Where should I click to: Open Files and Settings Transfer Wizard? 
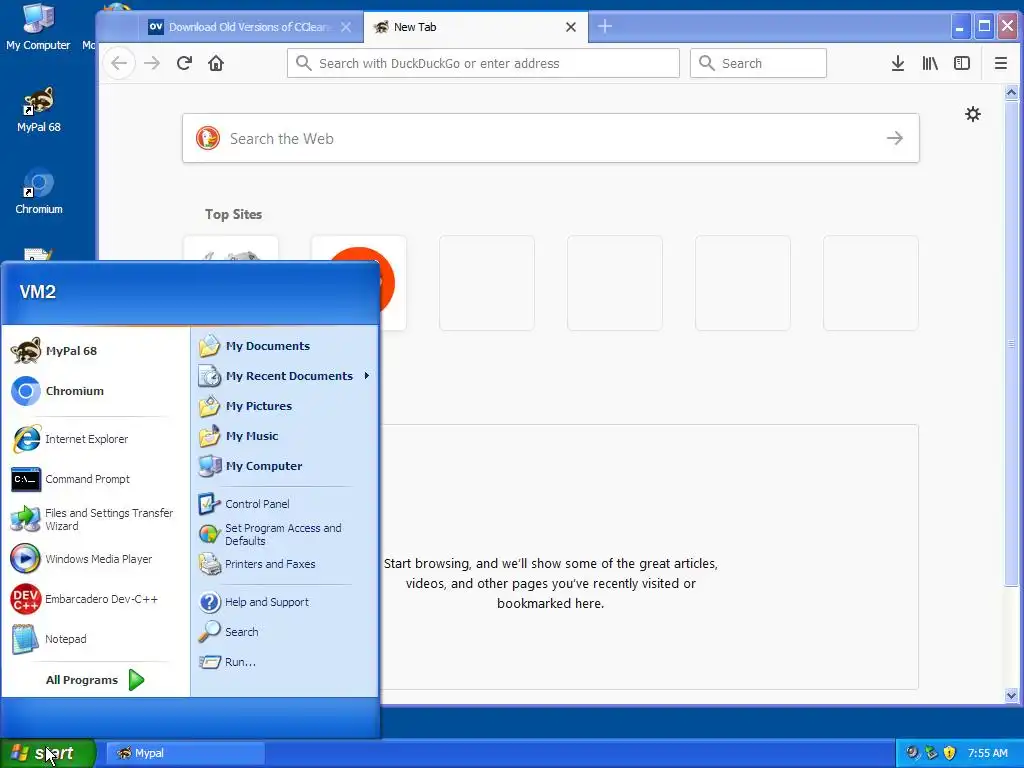95,520
